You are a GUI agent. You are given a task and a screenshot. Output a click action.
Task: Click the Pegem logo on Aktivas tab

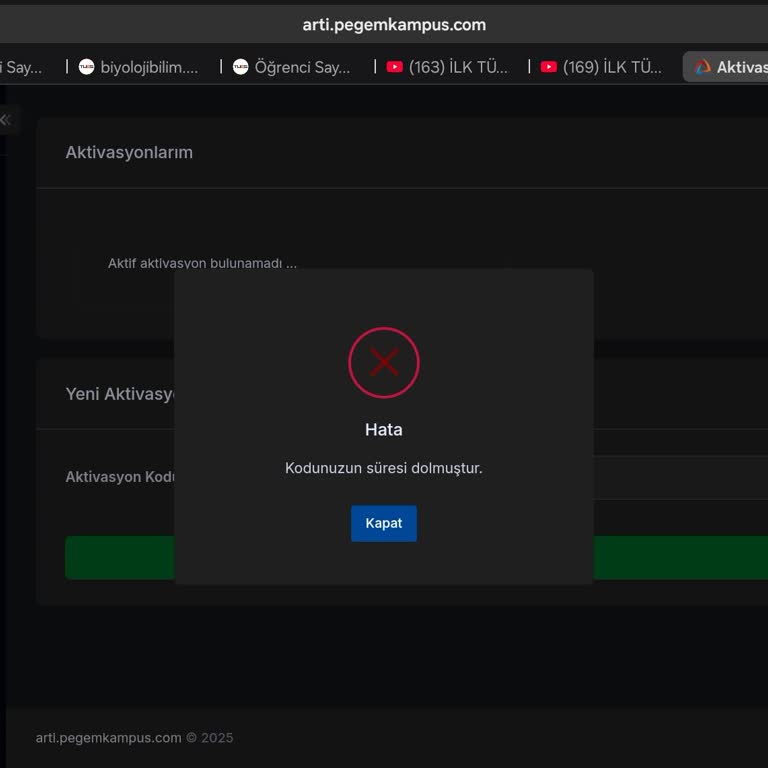703,67
